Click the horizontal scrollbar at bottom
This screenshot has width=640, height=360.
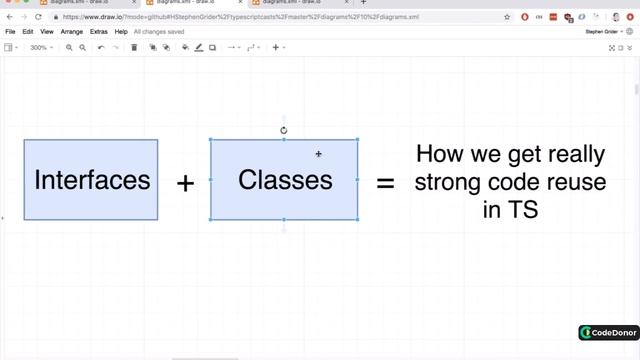205,359
